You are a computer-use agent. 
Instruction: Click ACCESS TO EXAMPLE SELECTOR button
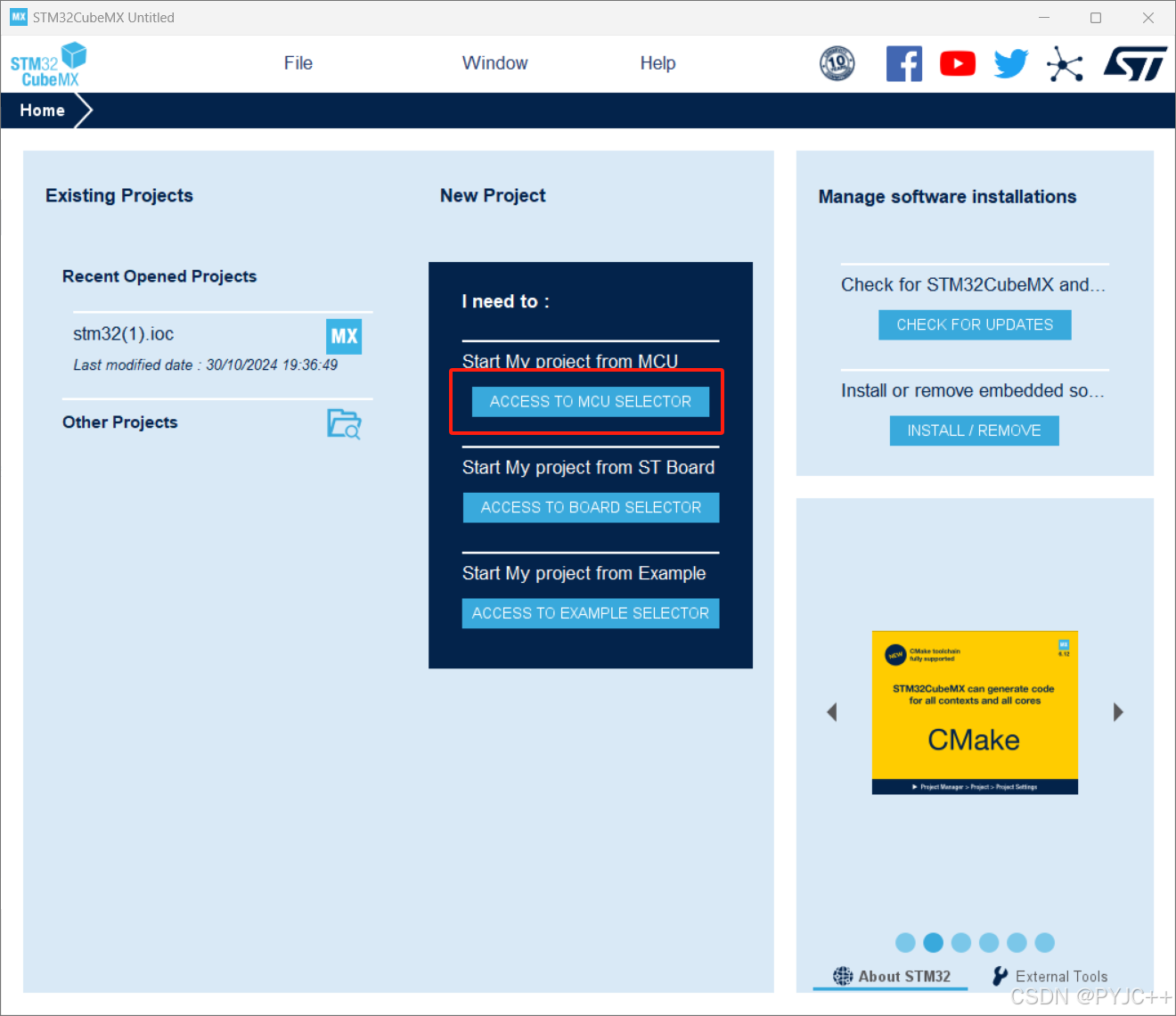click(591, 613)
